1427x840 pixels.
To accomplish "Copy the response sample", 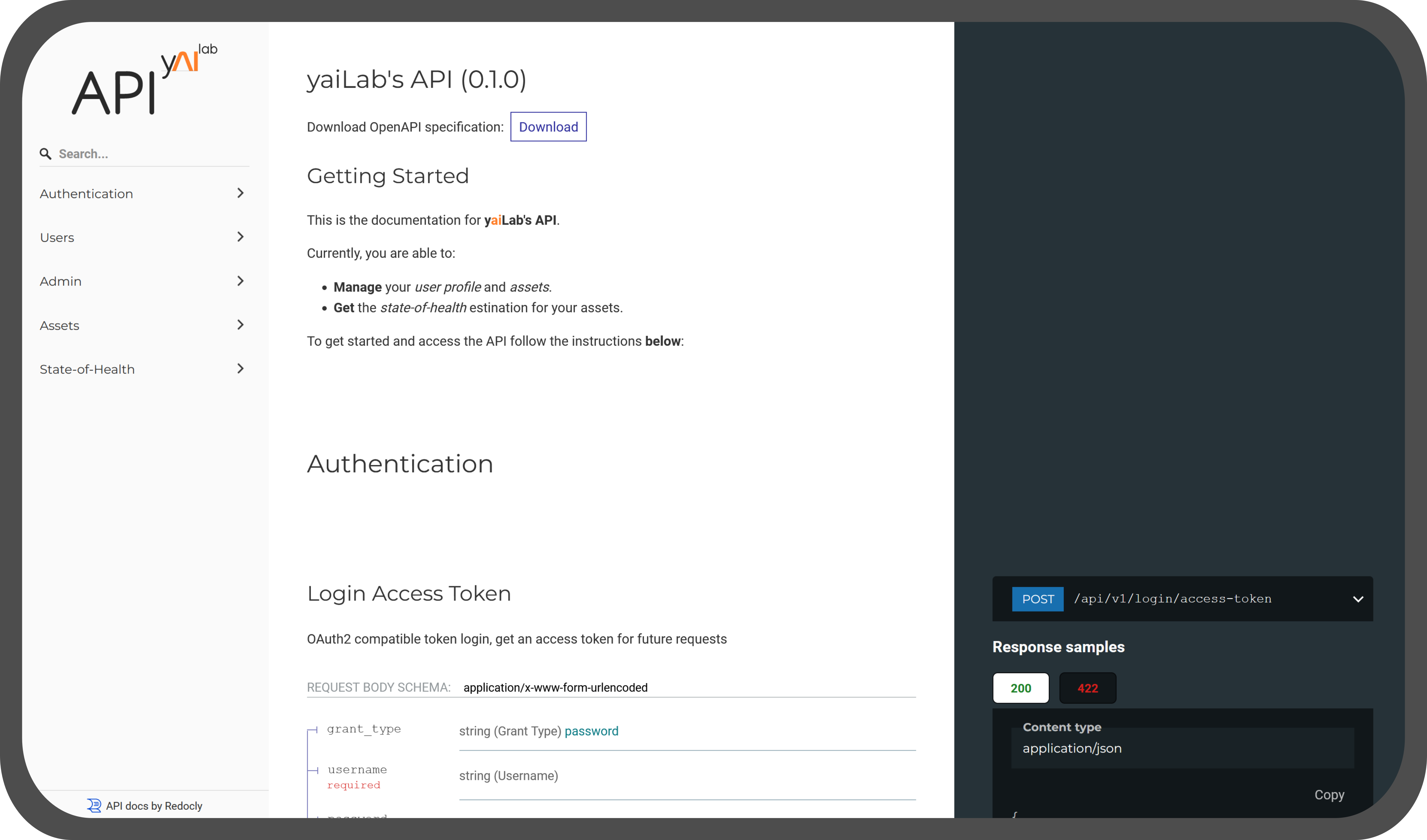I will 1328,795.
